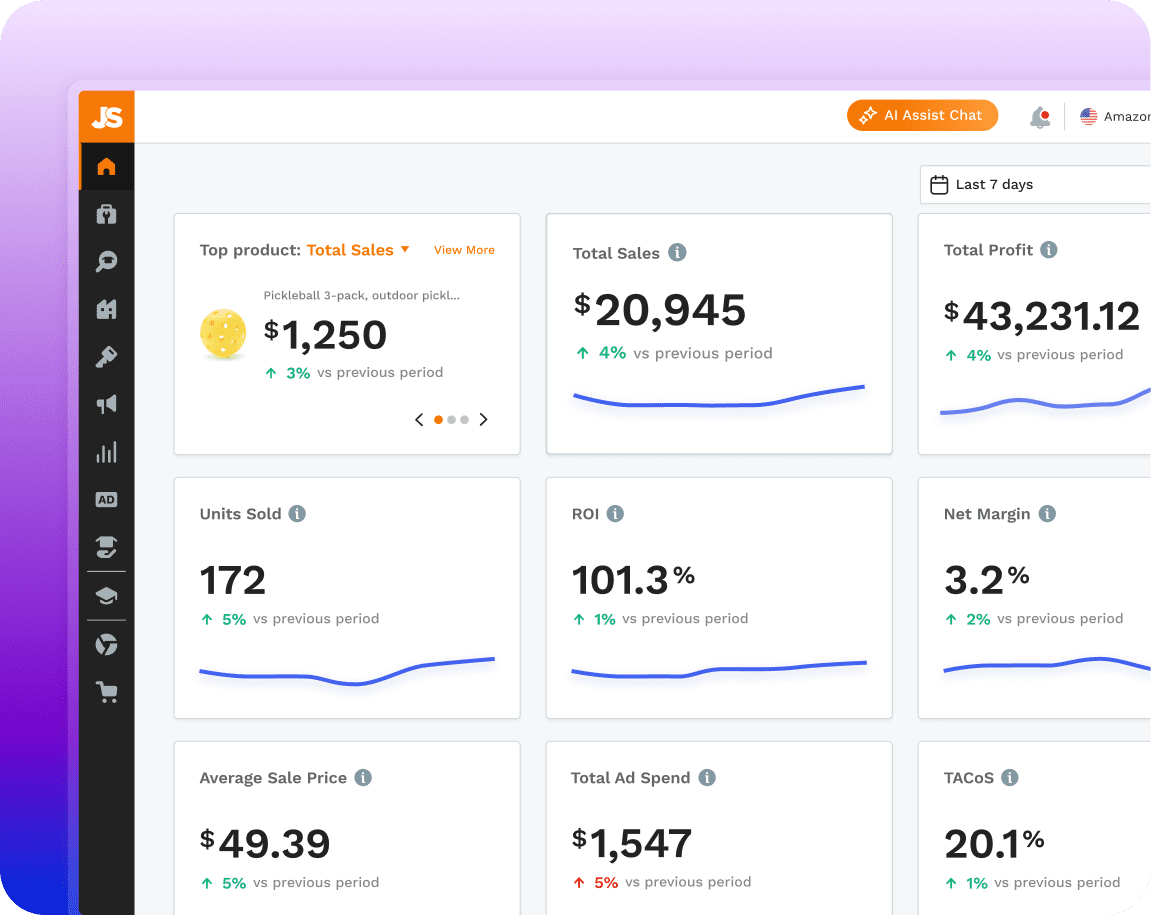Click the product name "Pickleball 3-pack, outdoor pickl..."
1151x915 pixels.
point(362,295)
